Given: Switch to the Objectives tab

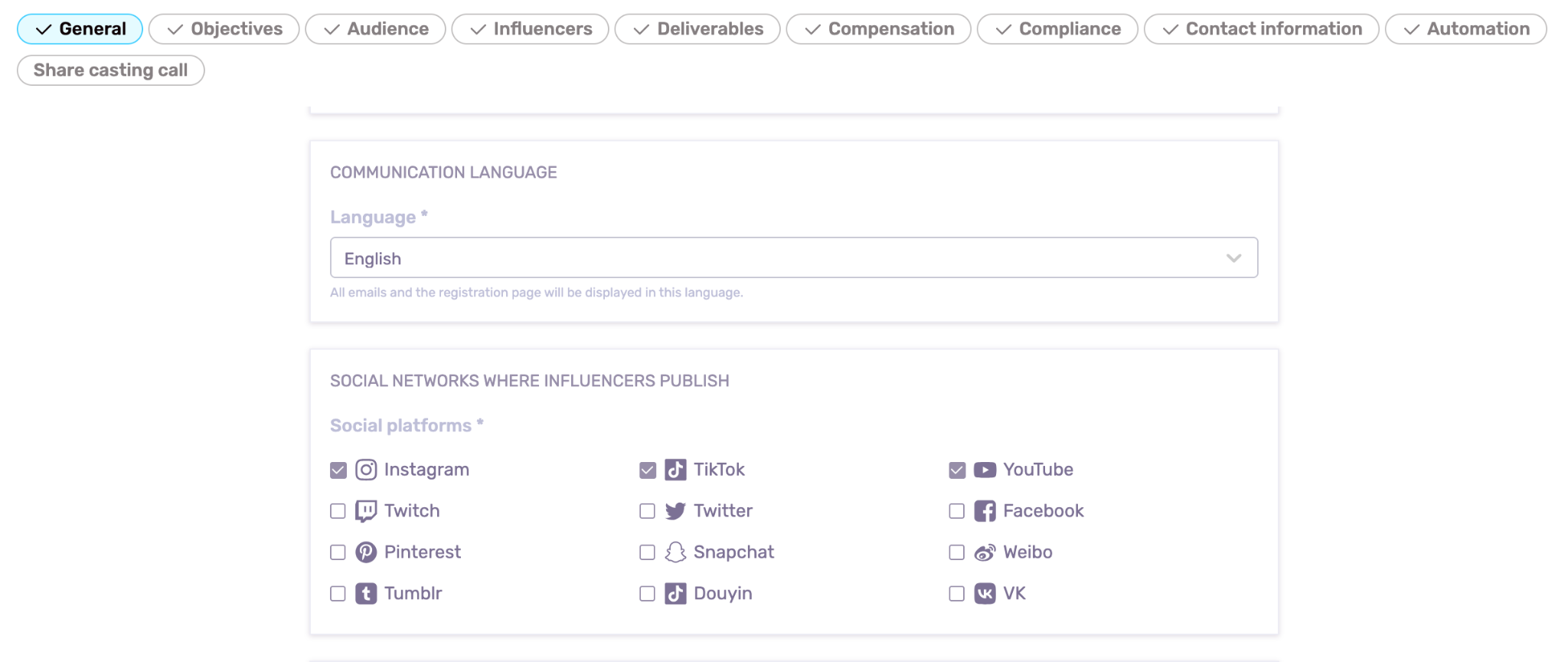Looking at the screenshot, I should point(224,29).
